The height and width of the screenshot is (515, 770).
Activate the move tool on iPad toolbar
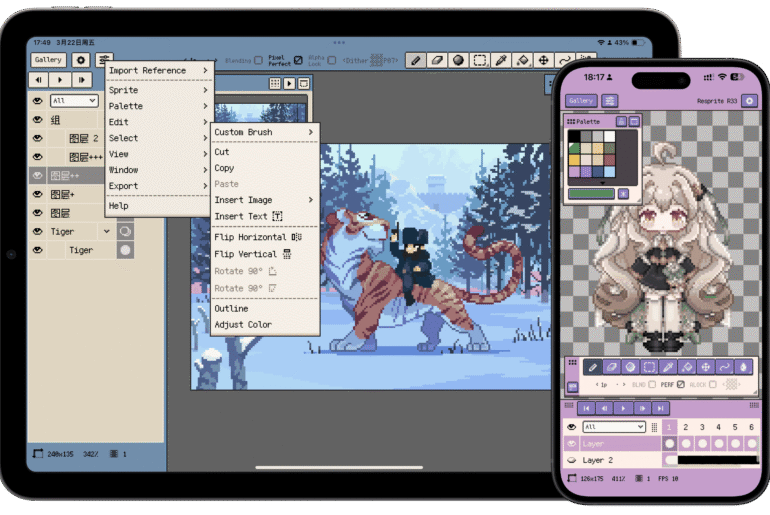click(x=544, y=60)
